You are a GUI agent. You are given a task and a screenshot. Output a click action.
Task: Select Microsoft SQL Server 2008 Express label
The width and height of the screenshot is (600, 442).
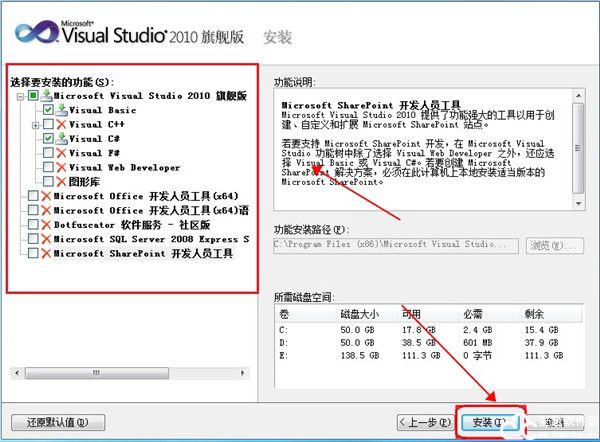(x=152, y=239)
